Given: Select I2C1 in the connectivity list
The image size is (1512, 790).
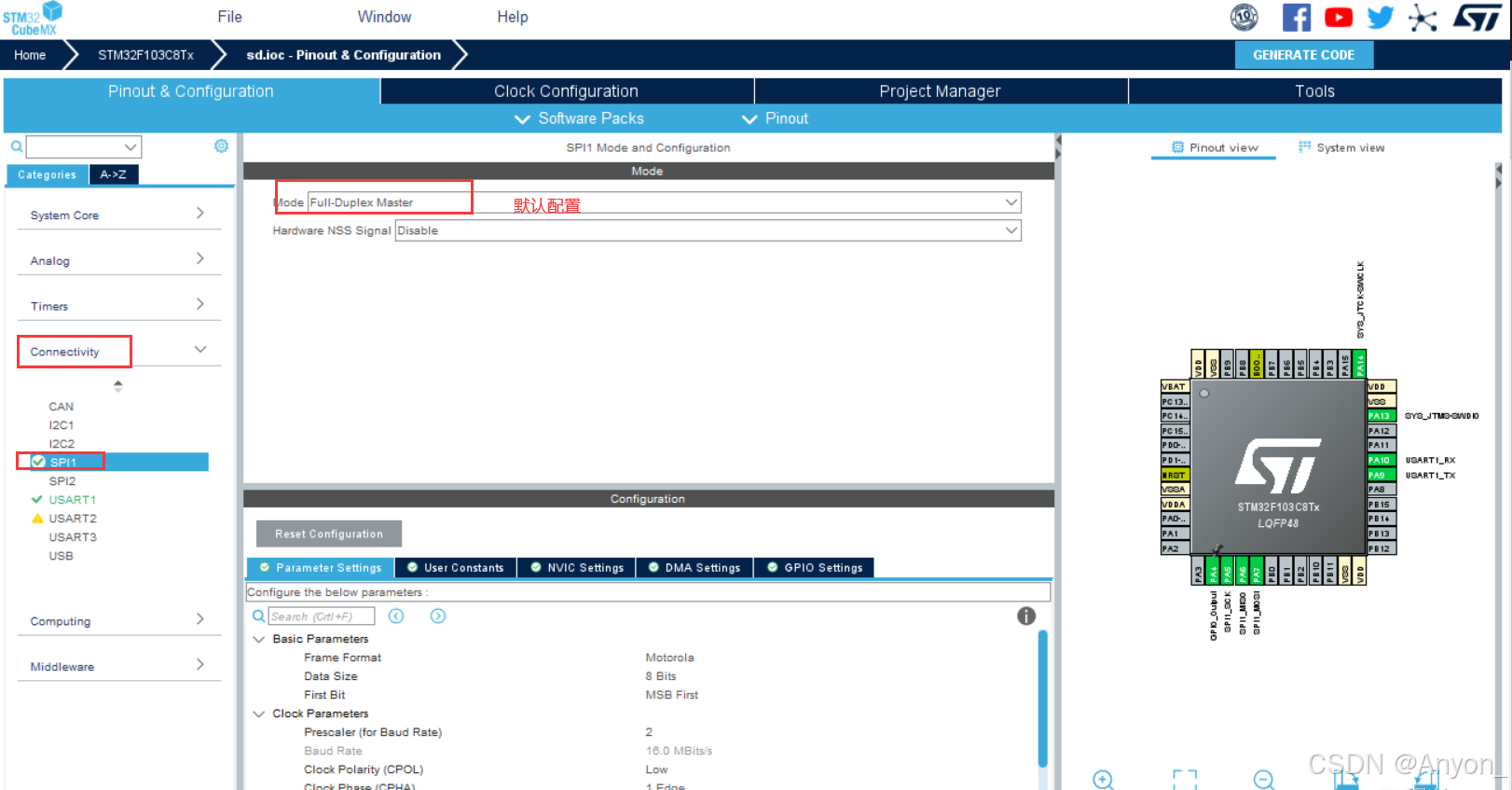Looking at the screenshot, I should click(x=62, y=425).
